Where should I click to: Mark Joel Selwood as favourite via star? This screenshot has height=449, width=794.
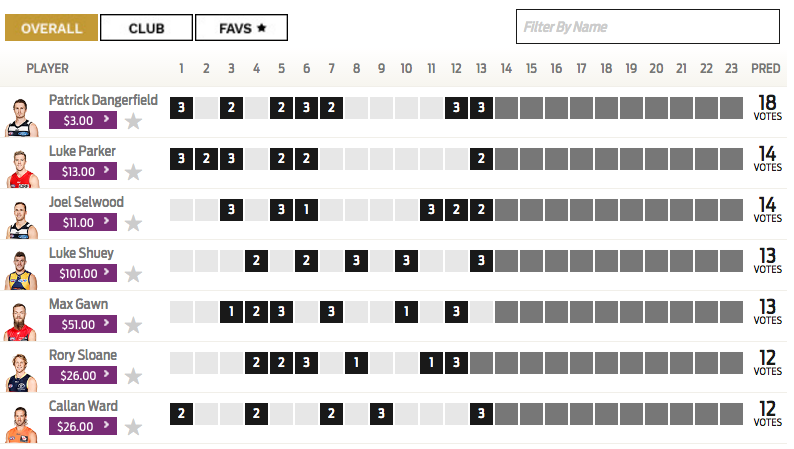(133, 223)
